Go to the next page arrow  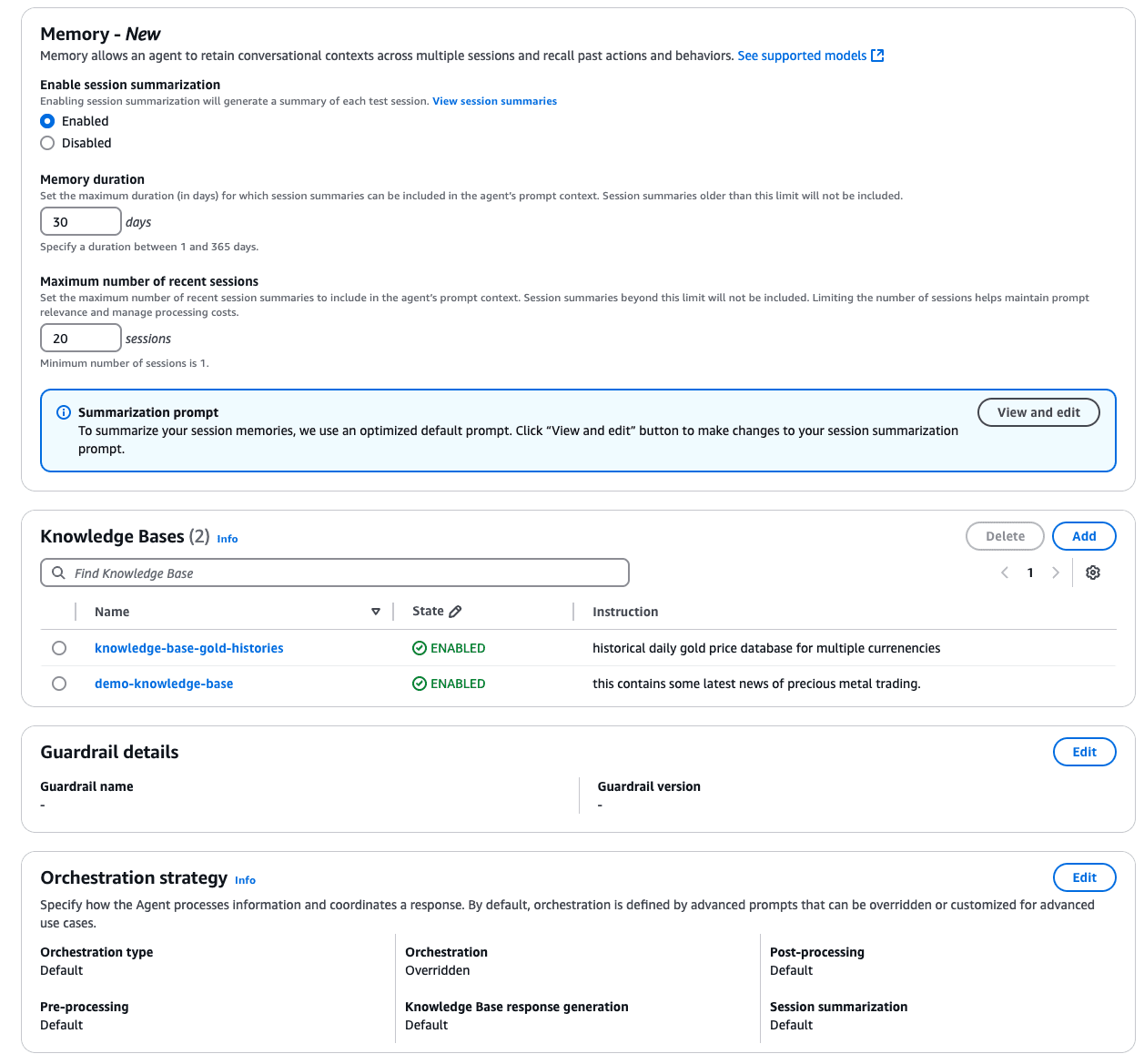pyautogui.click(x=1056, y=573)
